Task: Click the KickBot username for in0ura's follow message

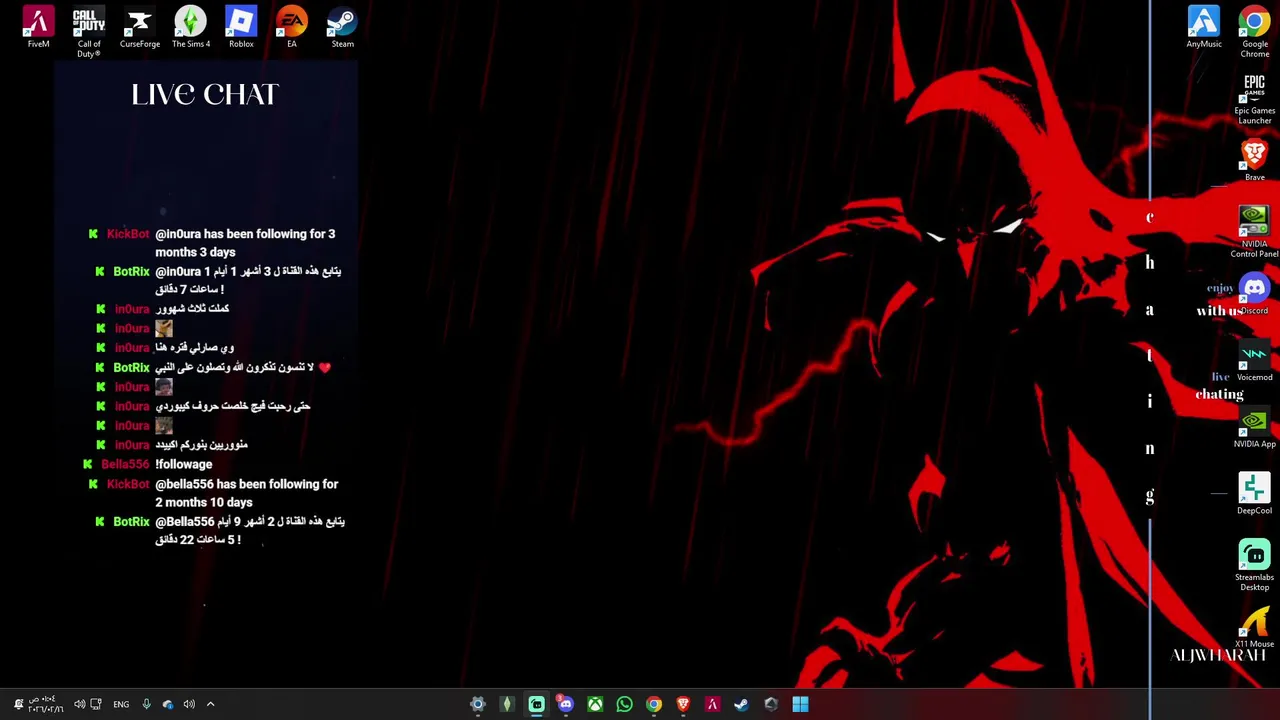Action: coord(128,234)
